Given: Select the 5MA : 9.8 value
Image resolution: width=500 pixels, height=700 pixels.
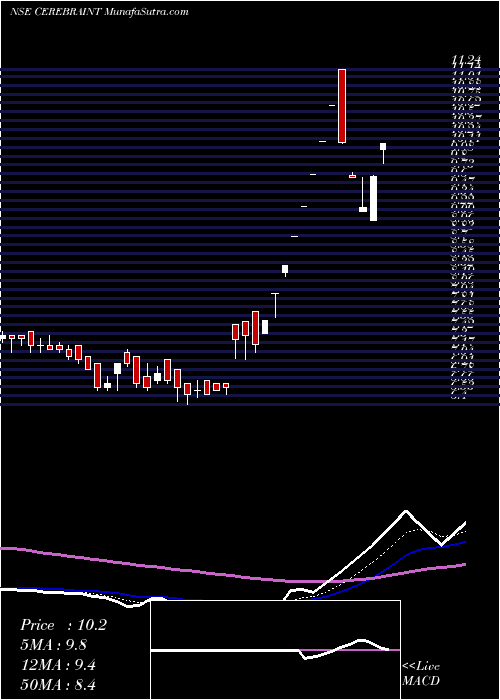Looking at the screenshot, I should pyautogui.click(x=53, y=645).
